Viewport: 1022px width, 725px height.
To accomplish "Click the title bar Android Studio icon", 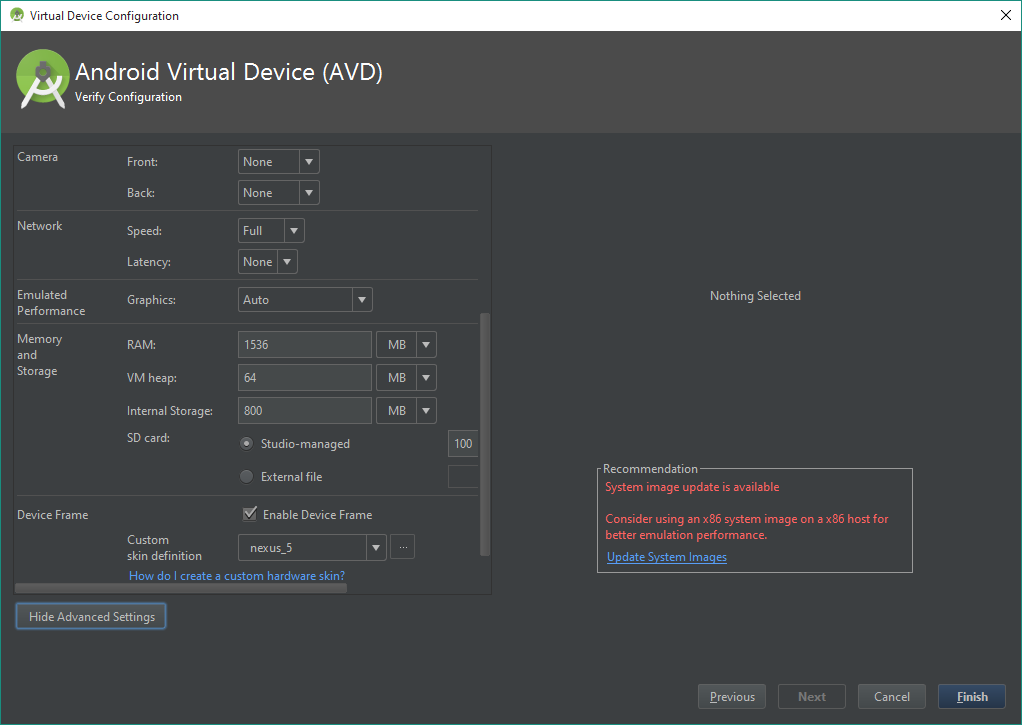I will (x=17, y=15).
